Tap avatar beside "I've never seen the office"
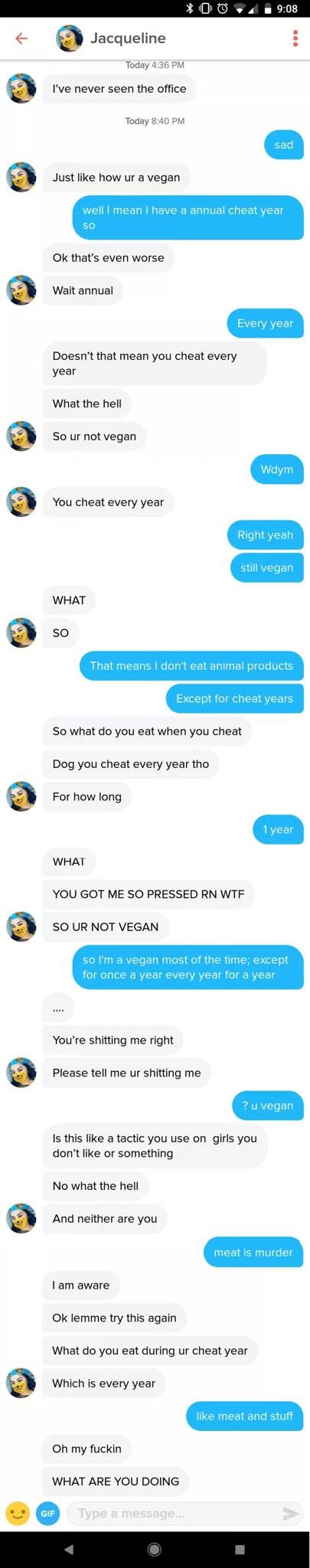This screenshot has height=1568, width=310. pyautogui.click(x=21, y=89)
